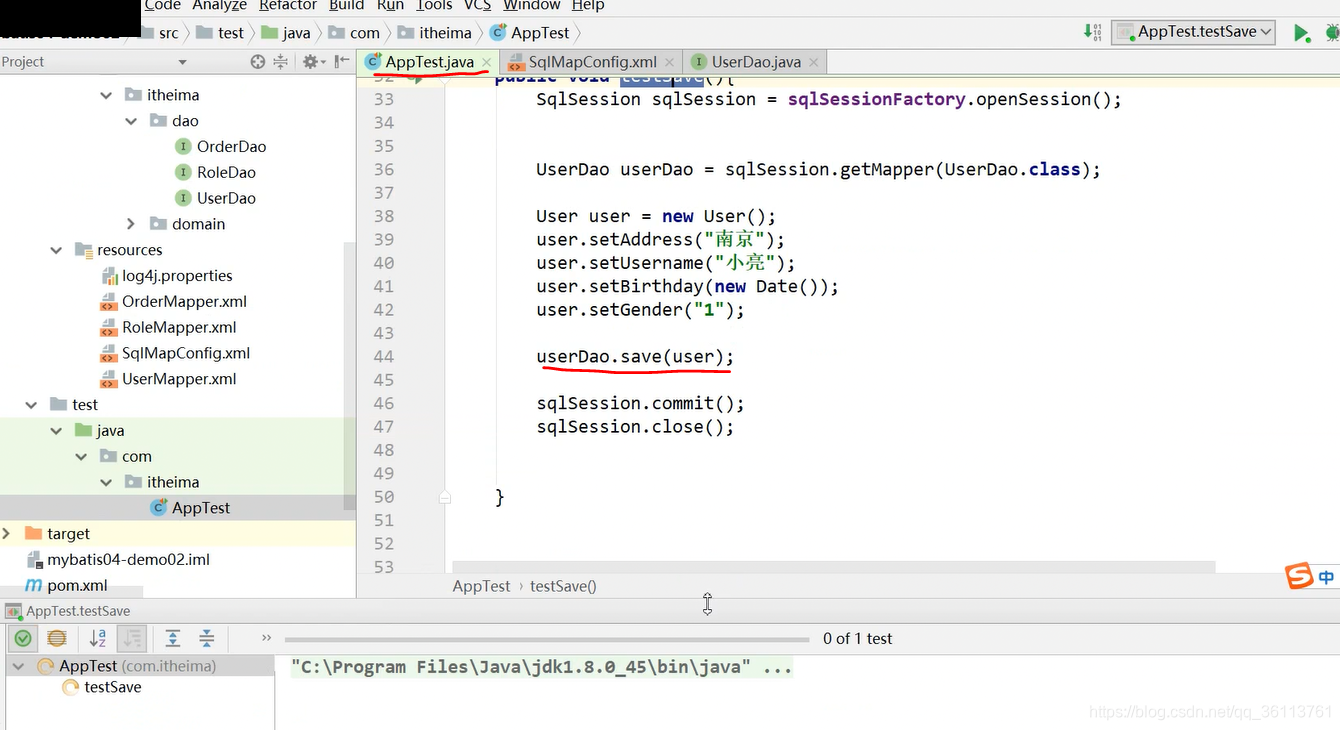This screenshot has height=730, width=1340.
Task: Select RoleDao interface in project tree
Action: pyautogui.click(x=226, y=173)
